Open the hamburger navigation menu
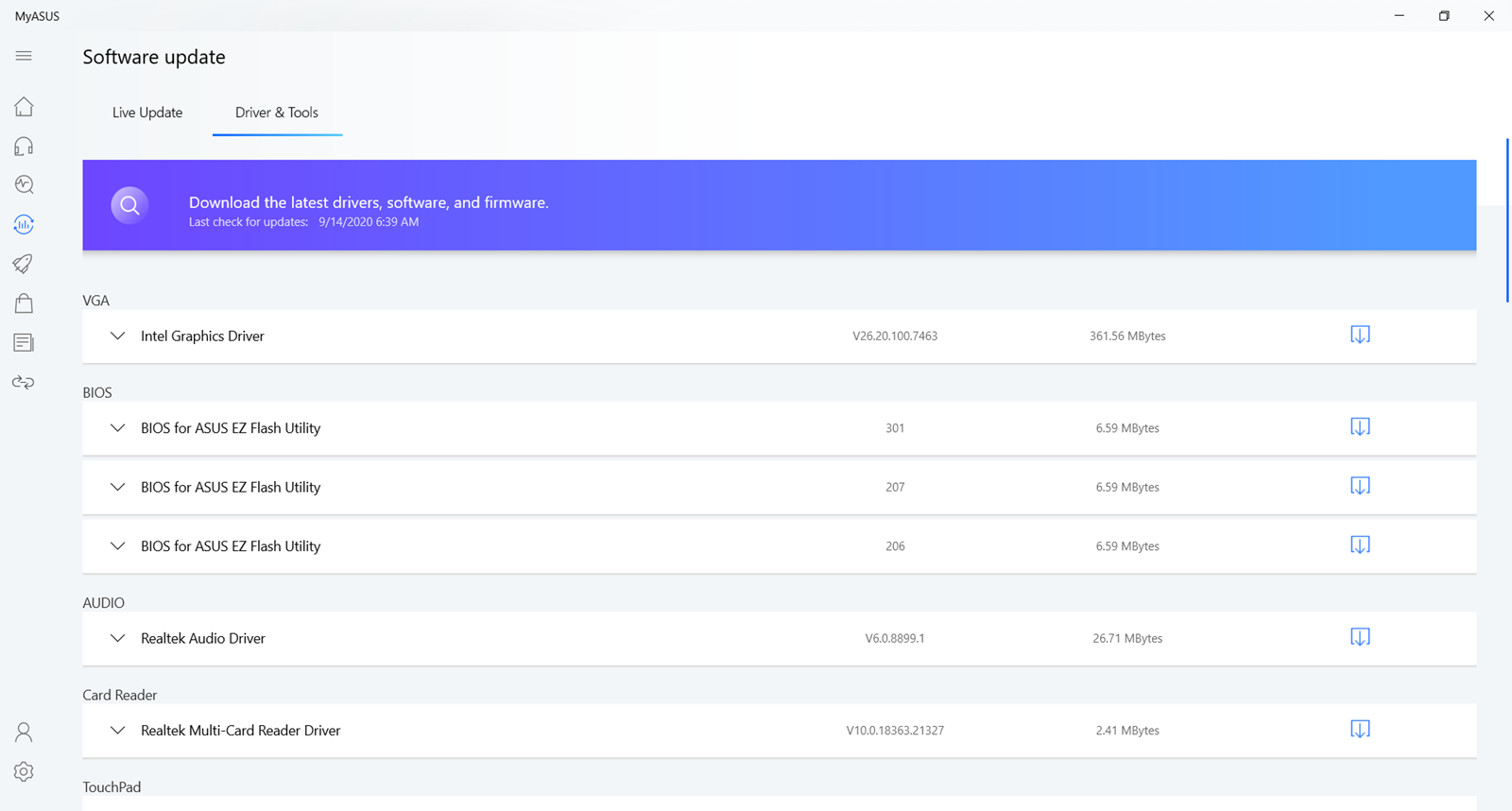This screenshot has height=811, width=1512. click(x=24, y=56)
